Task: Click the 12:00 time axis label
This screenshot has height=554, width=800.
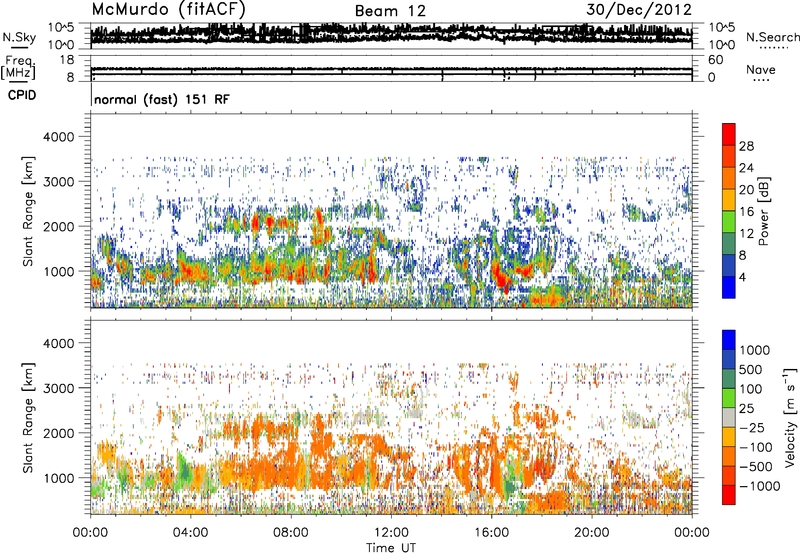Action: [391, 533]
